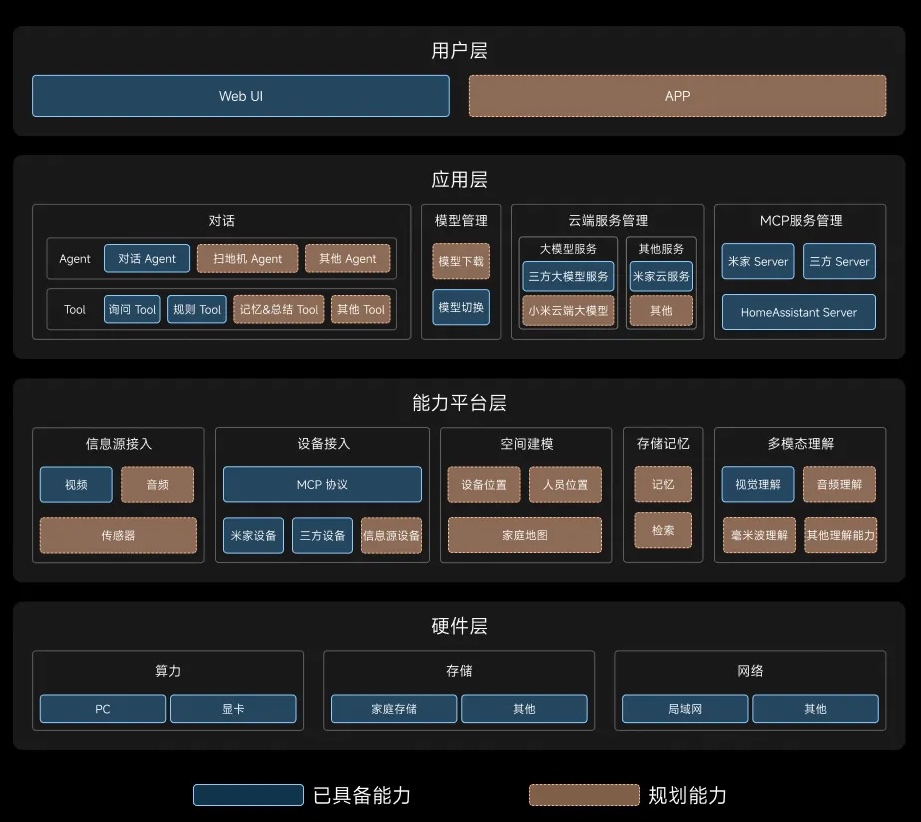Click the 小米云端大模型 box
This screenshot has height=822, width=921.
click(568, 311)
